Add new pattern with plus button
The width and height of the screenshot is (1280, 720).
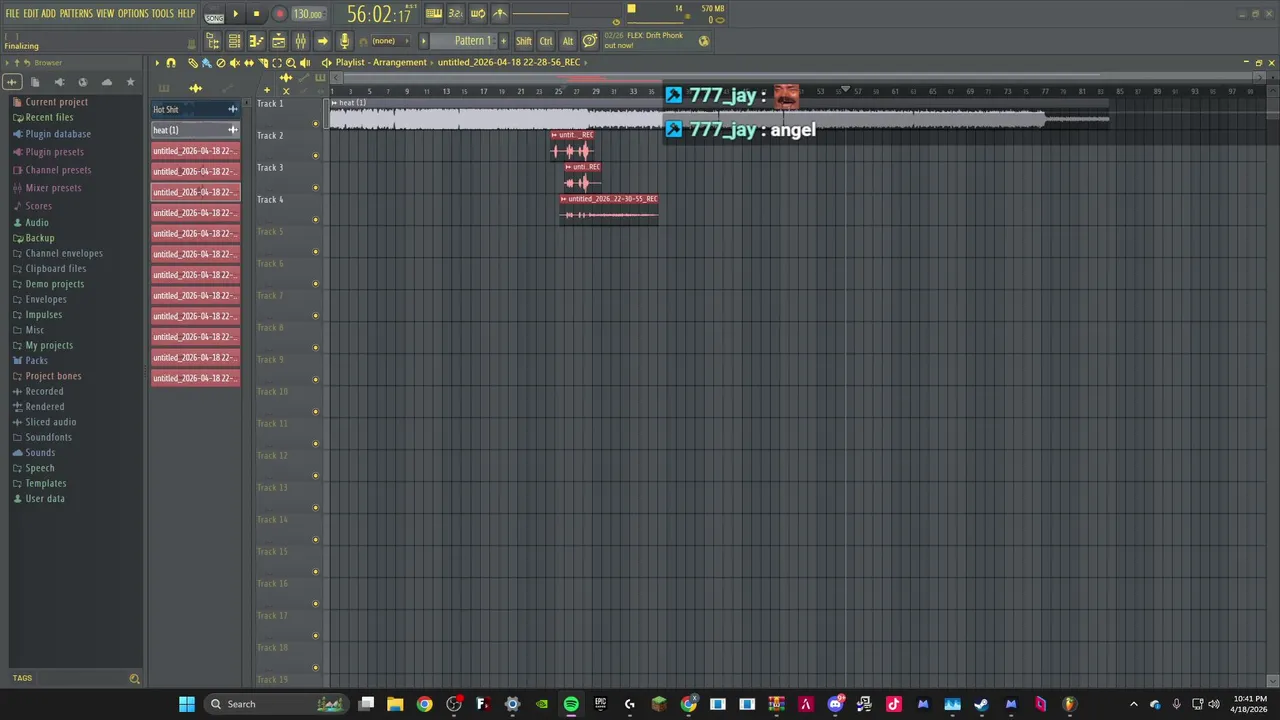click(x=503, y=41)
